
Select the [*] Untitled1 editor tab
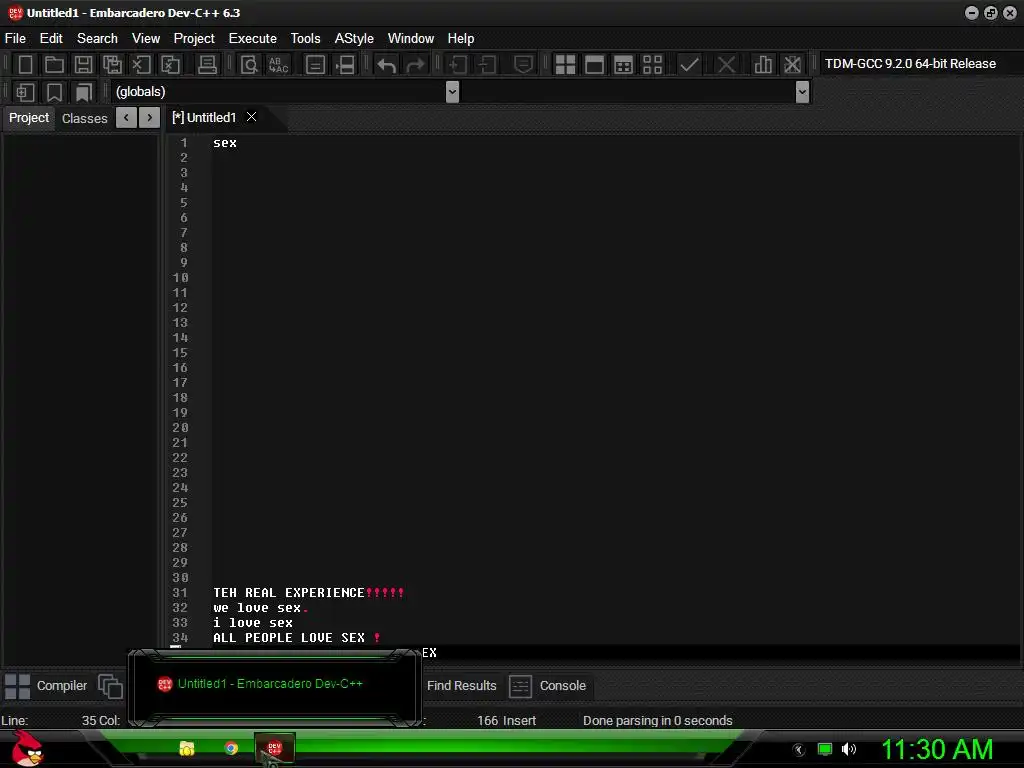pos(204,118)
